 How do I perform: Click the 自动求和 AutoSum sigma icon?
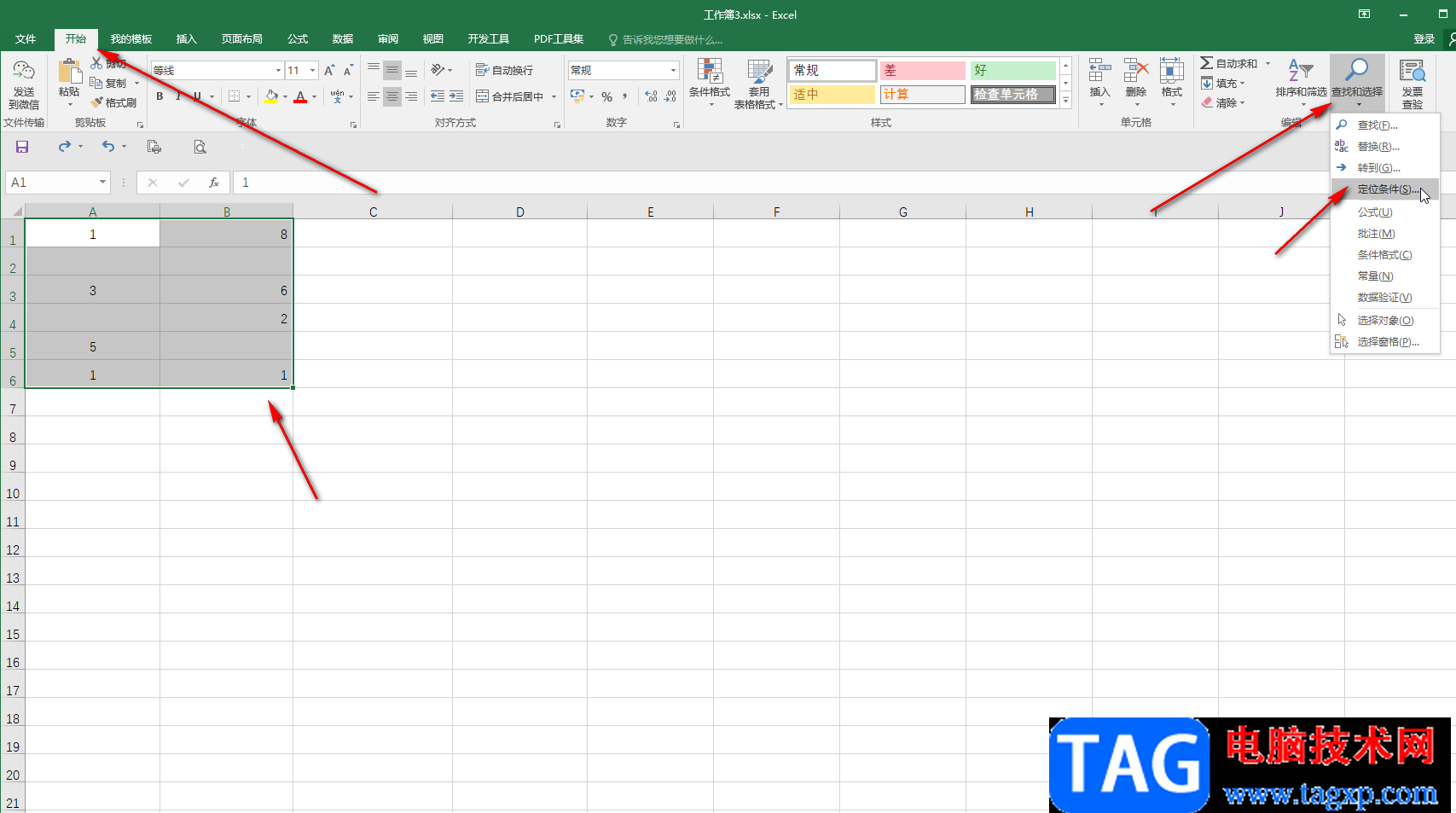coord(1207,63)
